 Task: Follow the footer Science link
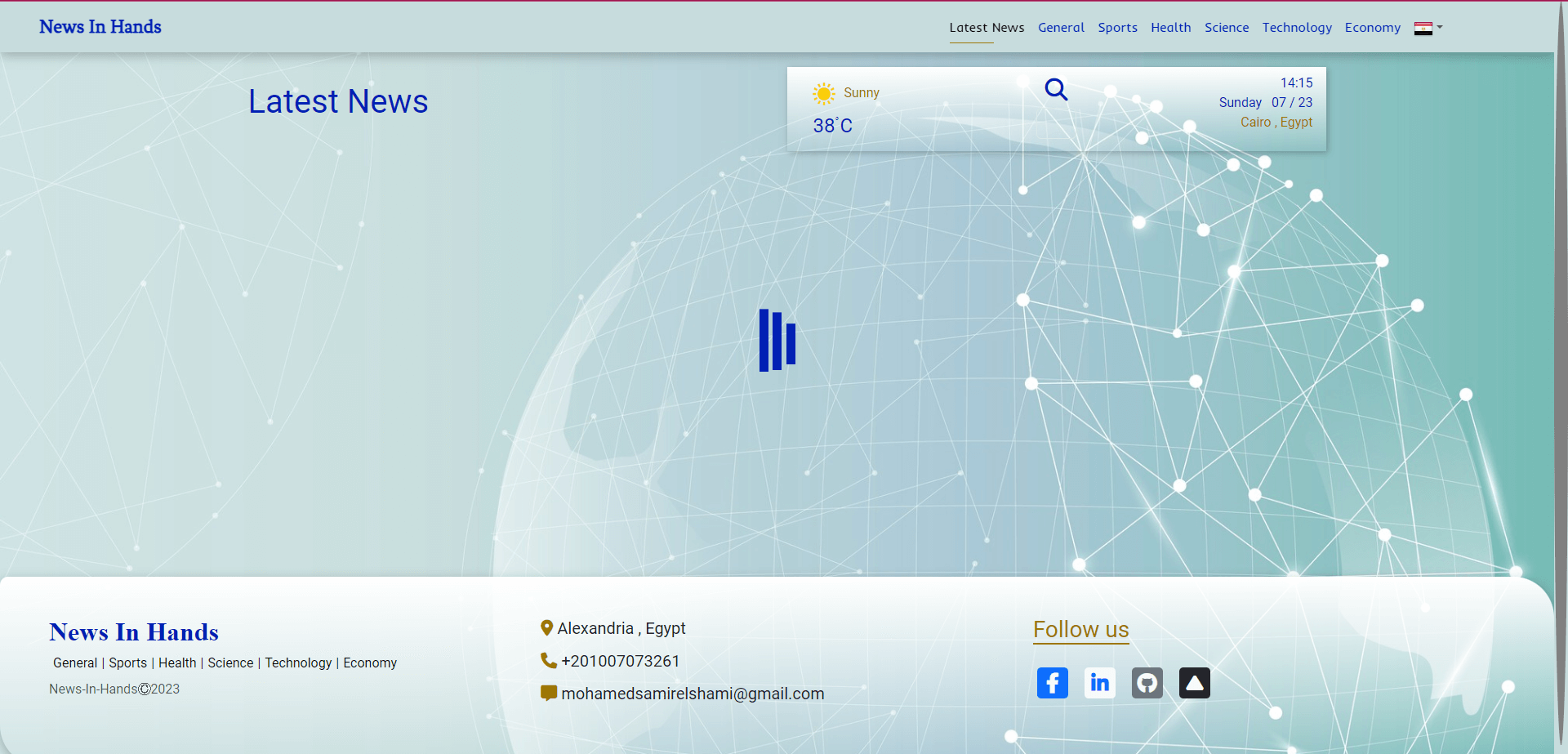[x=230, y=663]
